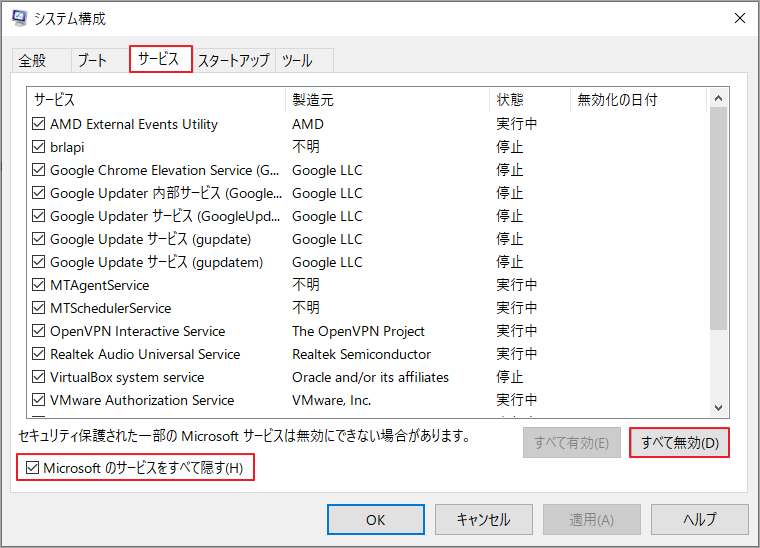Select the AMD manufacturer cell
The width and height of the screenshot is (760, 548).
[308, 124]
